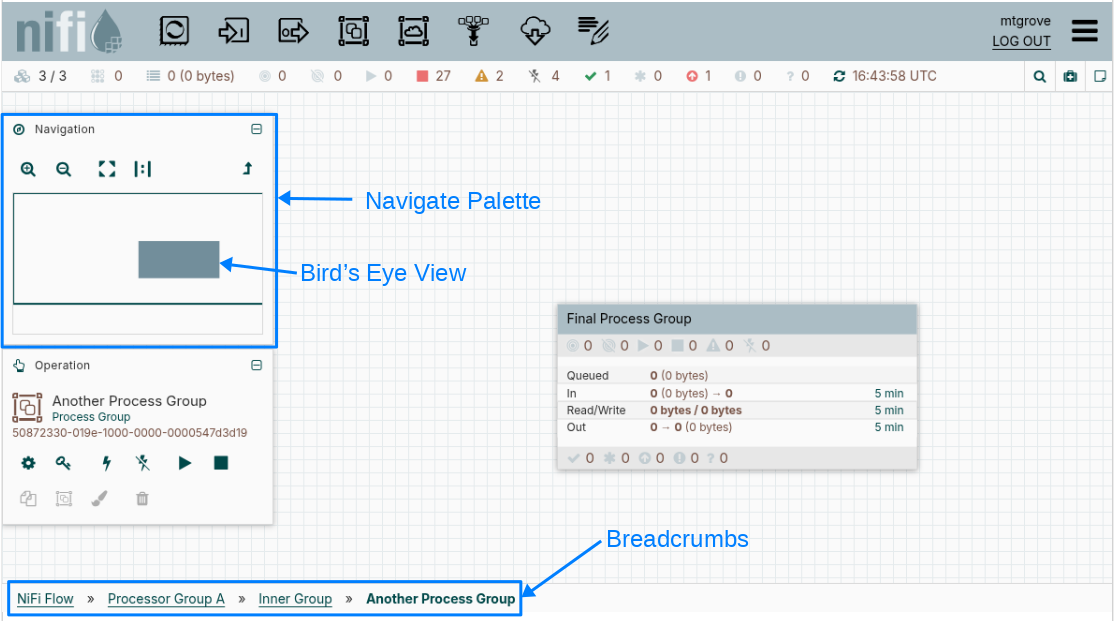Click the Copy icon in Operation panel
Screen dimensions: 1116x621
[x=28, y=499]
